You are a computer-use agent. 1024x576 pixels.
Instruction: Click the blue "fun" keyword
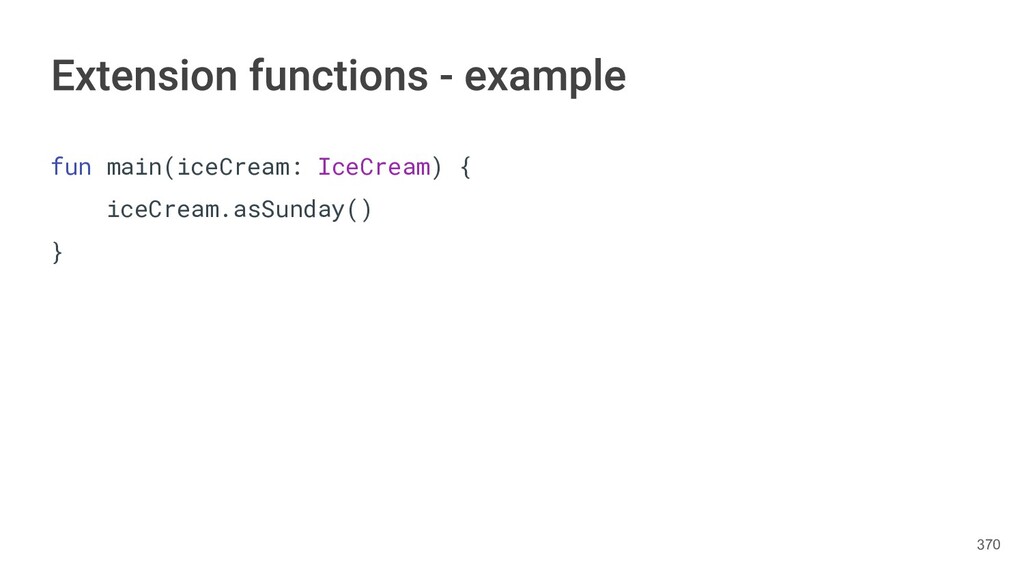[x=71, y=167]
